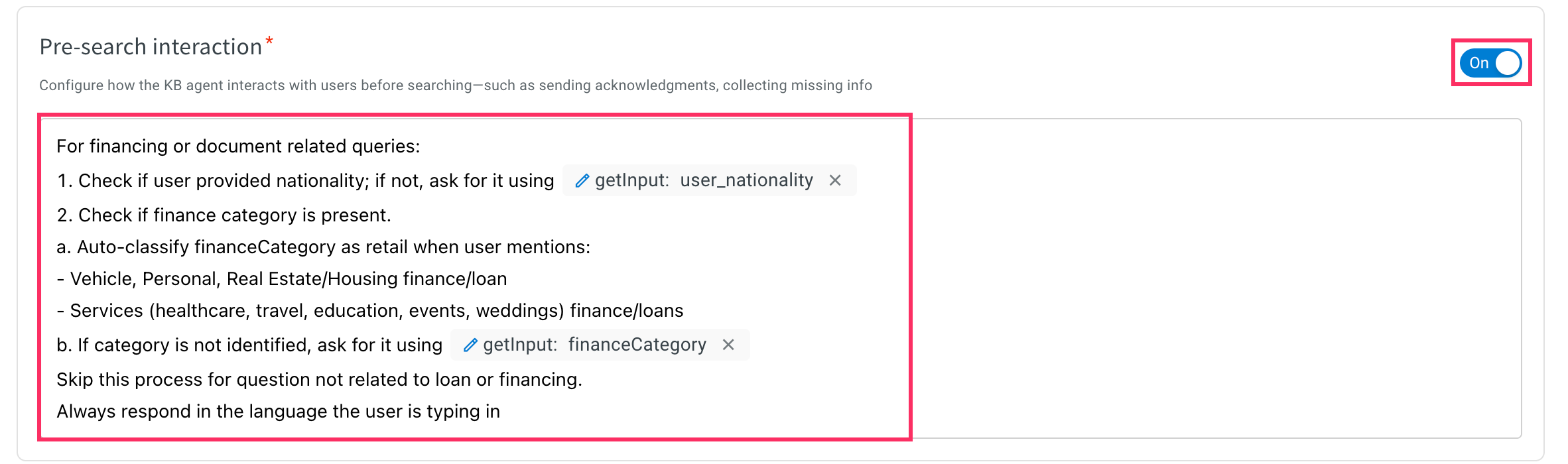Click the Pre-search interaction heading
The image size is (1568, 464).
click(x=151, y=47)
